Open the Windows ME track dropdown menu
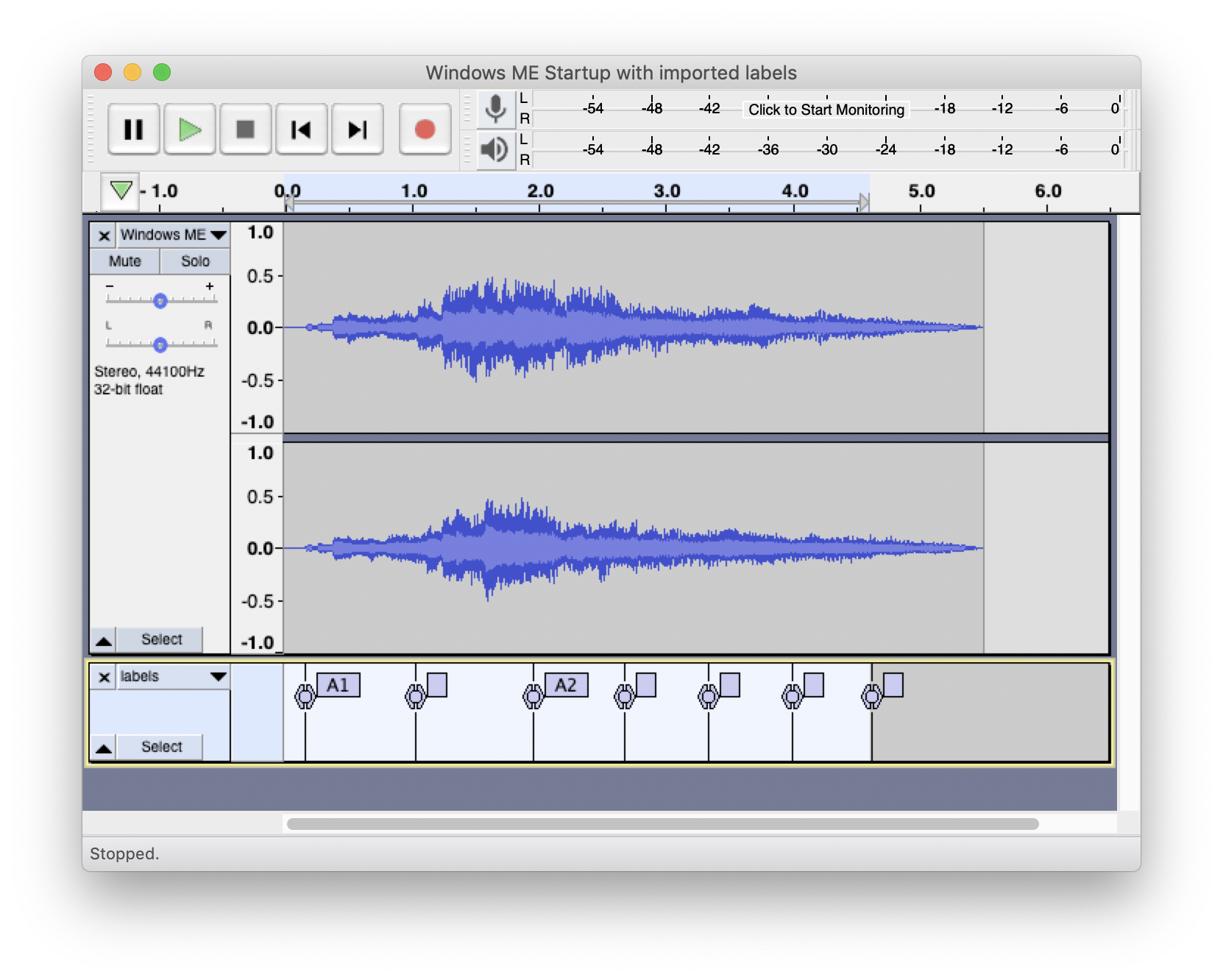Image resolution: width=1223 pixels, height=980 pixels. 174,235
